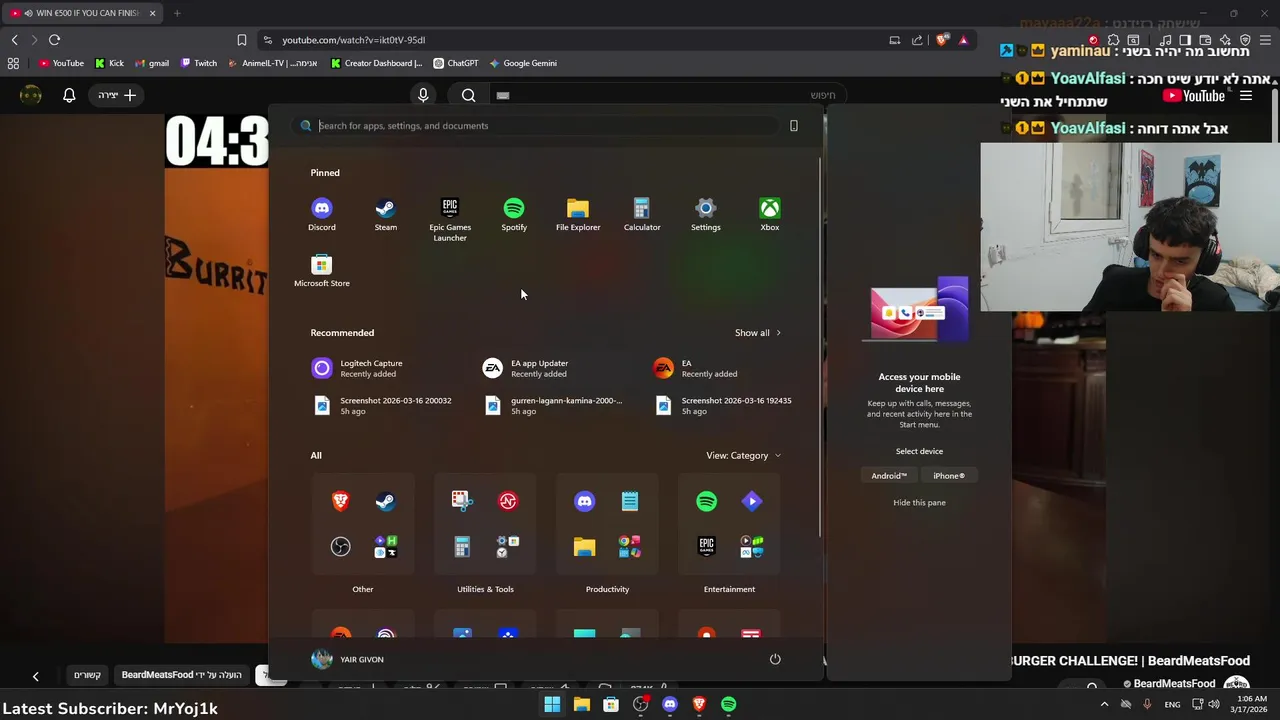Open the Google Gemini bookmark
Screen dimensions: 1280x720
tap(523, 63)
